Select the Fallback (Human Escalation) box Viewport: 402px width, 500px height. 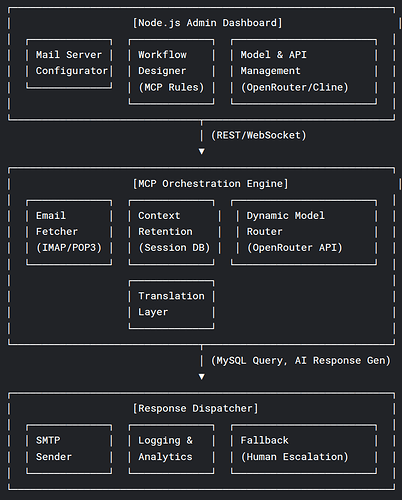click(x=304, y=449)
